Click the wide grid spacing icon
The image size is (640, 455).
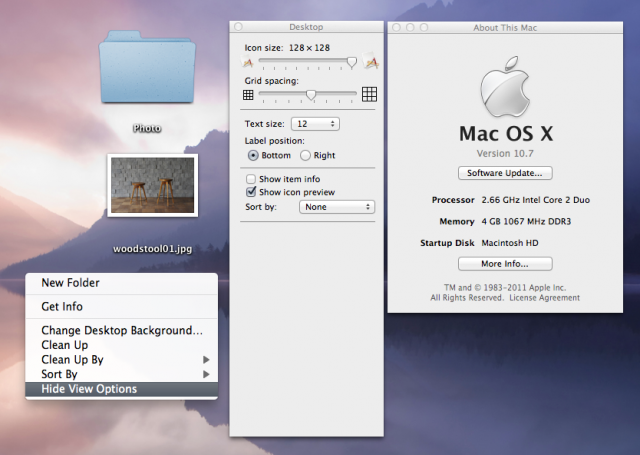click(x=369, y=94)
